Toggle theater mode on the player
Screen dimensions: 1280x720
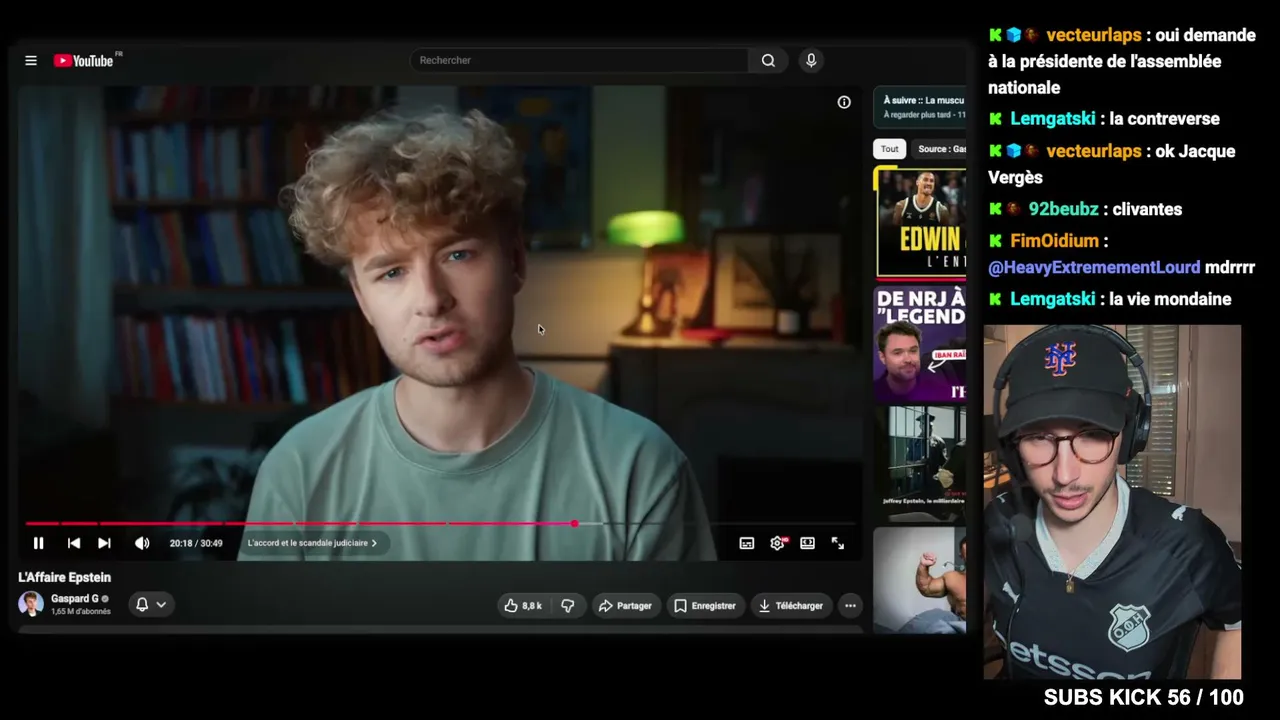pos(808,543)
